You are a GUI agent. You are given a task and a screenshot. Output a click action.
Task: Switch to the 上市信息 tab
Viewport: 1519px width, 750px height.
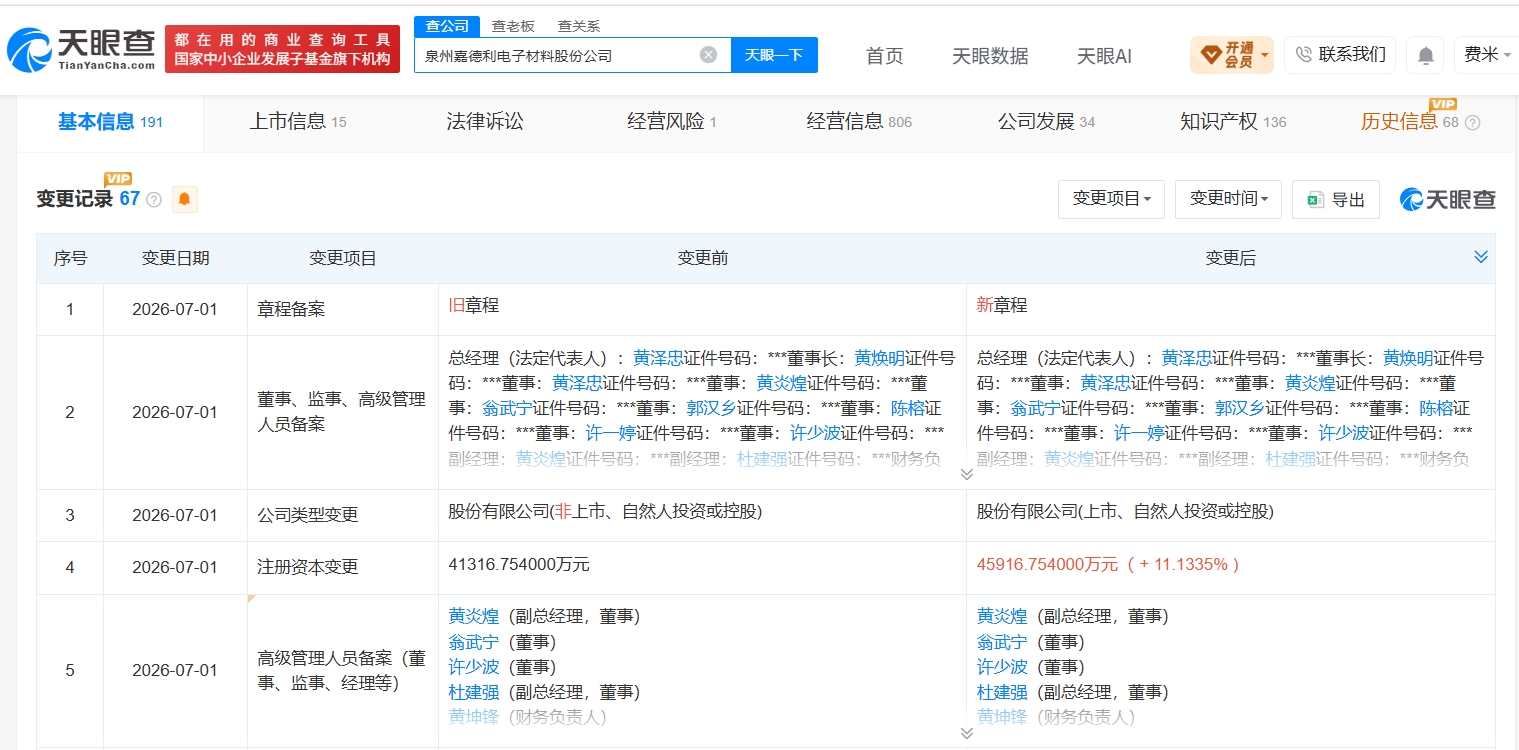(297, 122)
